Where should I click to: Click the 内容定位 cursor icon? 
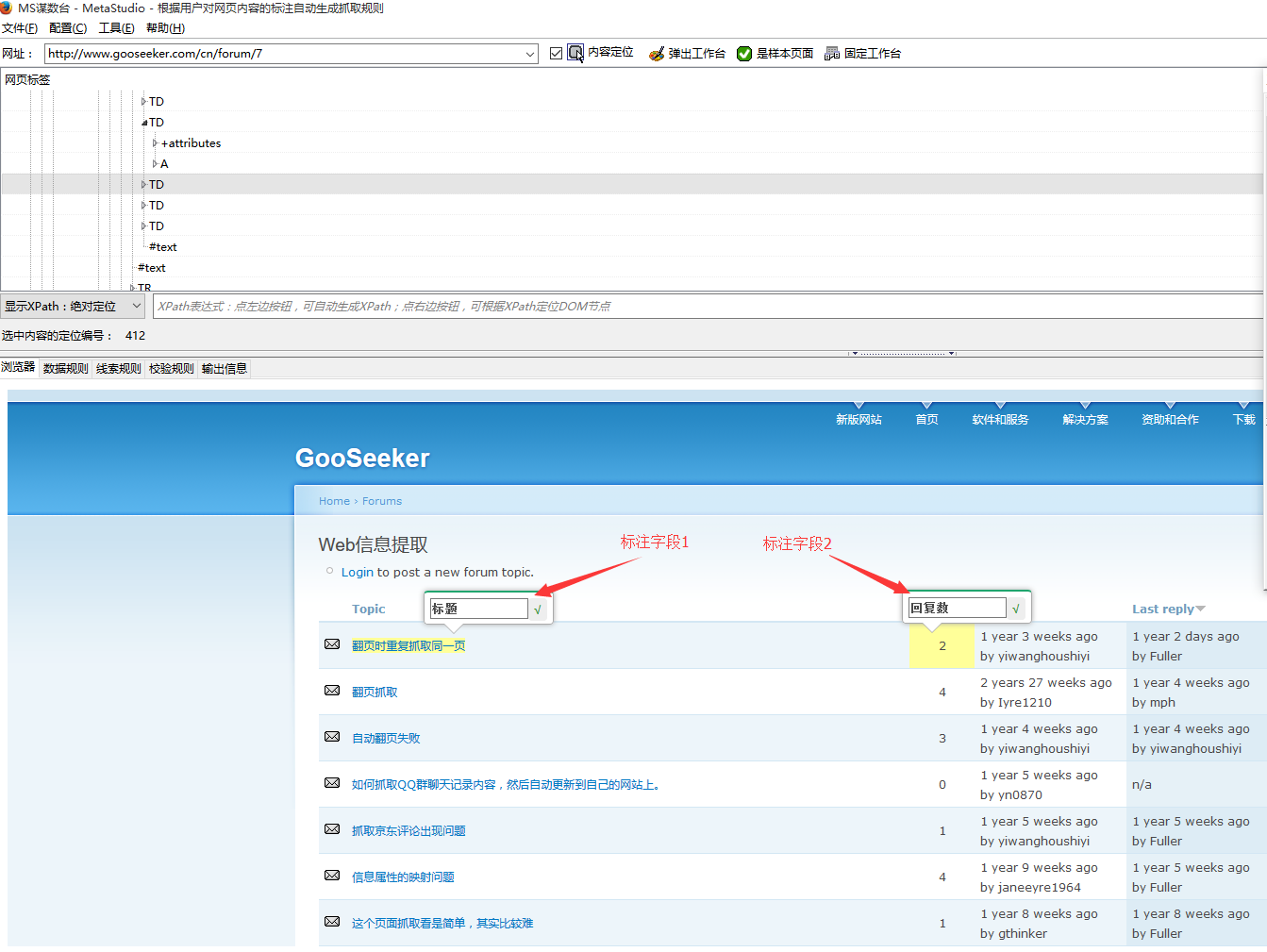pos(575,53)
